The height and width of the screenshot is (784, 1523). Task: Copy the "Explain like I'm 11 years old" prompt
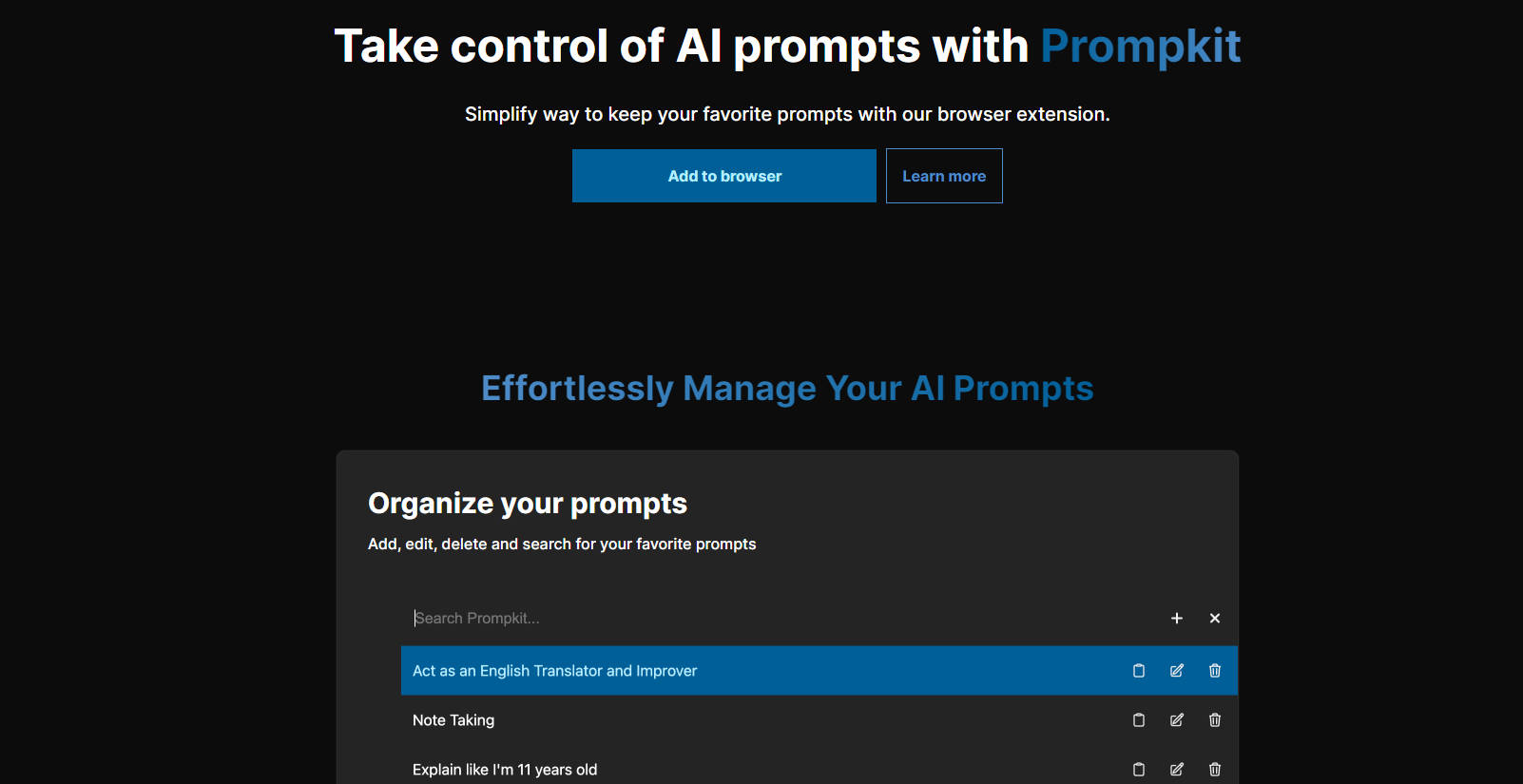coord(1138,769)
